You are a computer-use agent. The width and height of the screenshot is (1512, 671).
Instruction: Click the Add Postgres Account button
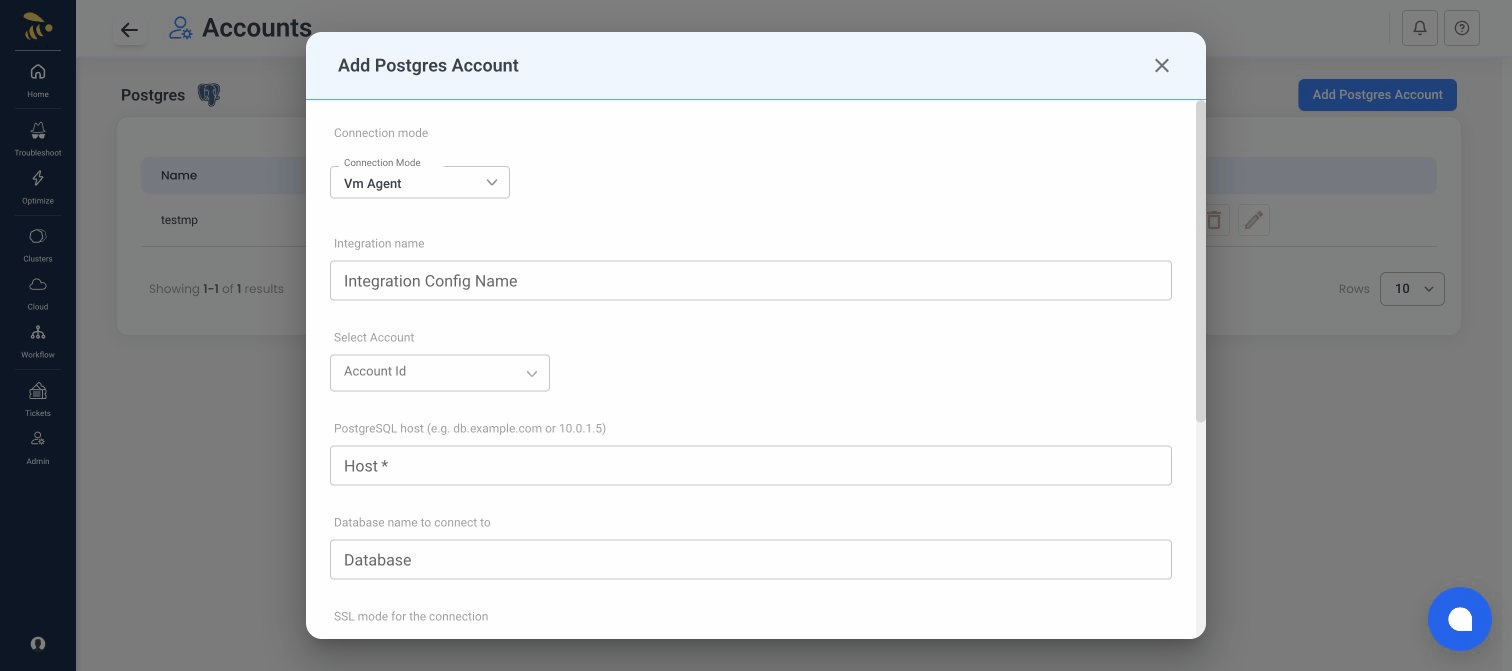(1377, 95)
